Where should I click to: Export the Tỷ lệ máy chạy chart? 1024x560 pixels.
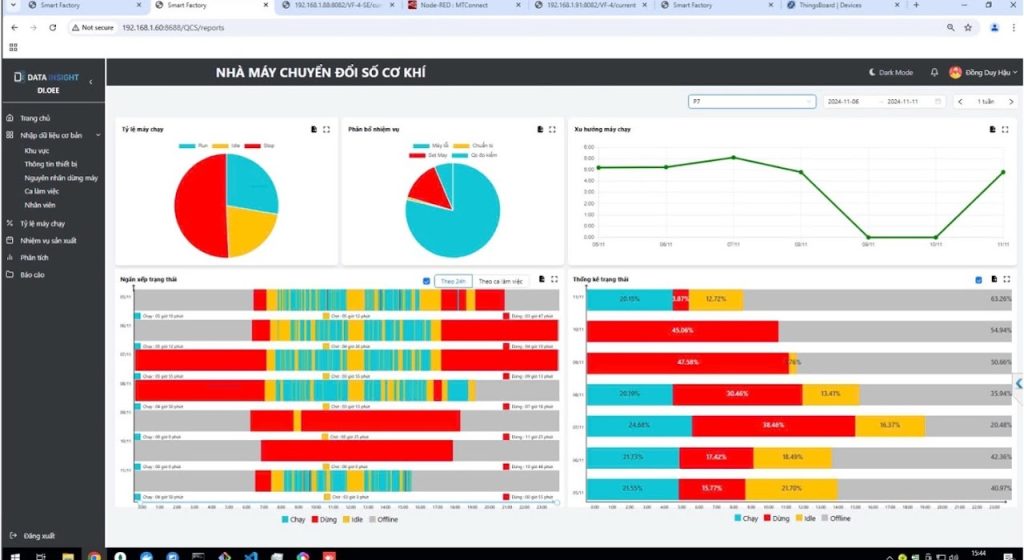coord(314,129)
